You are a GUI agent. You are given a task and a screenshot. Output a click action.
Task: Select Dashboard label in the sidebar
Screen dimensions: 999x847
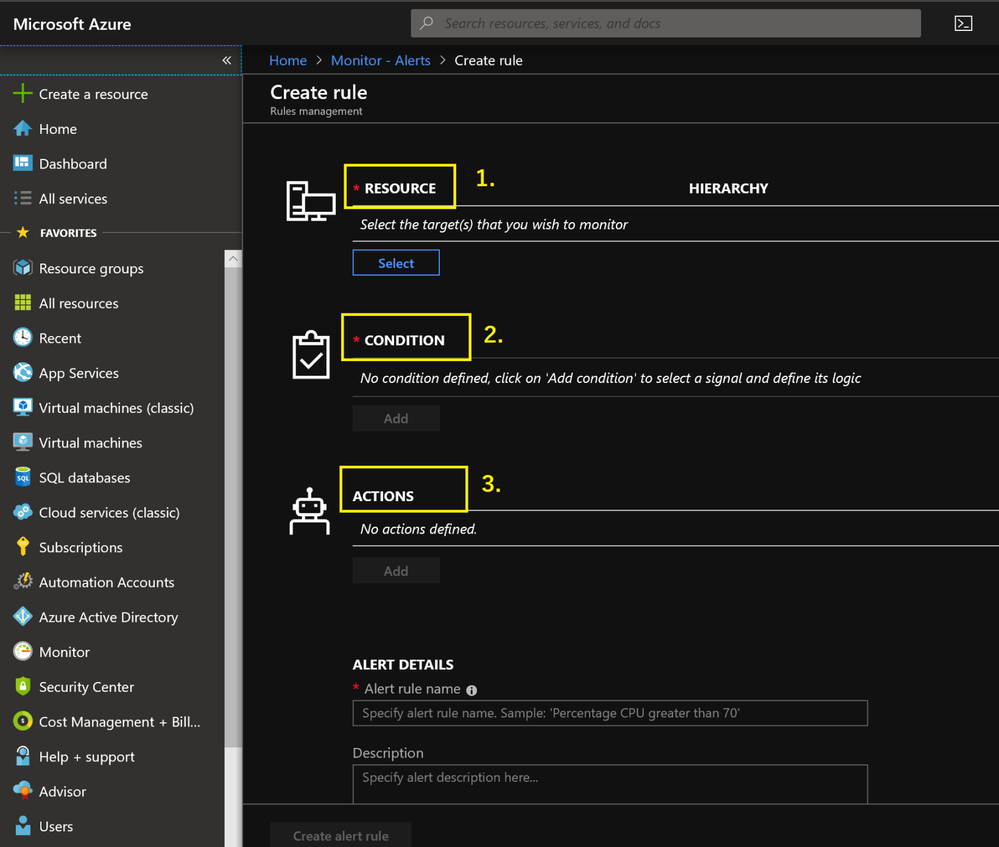click(x=73, y=164)
